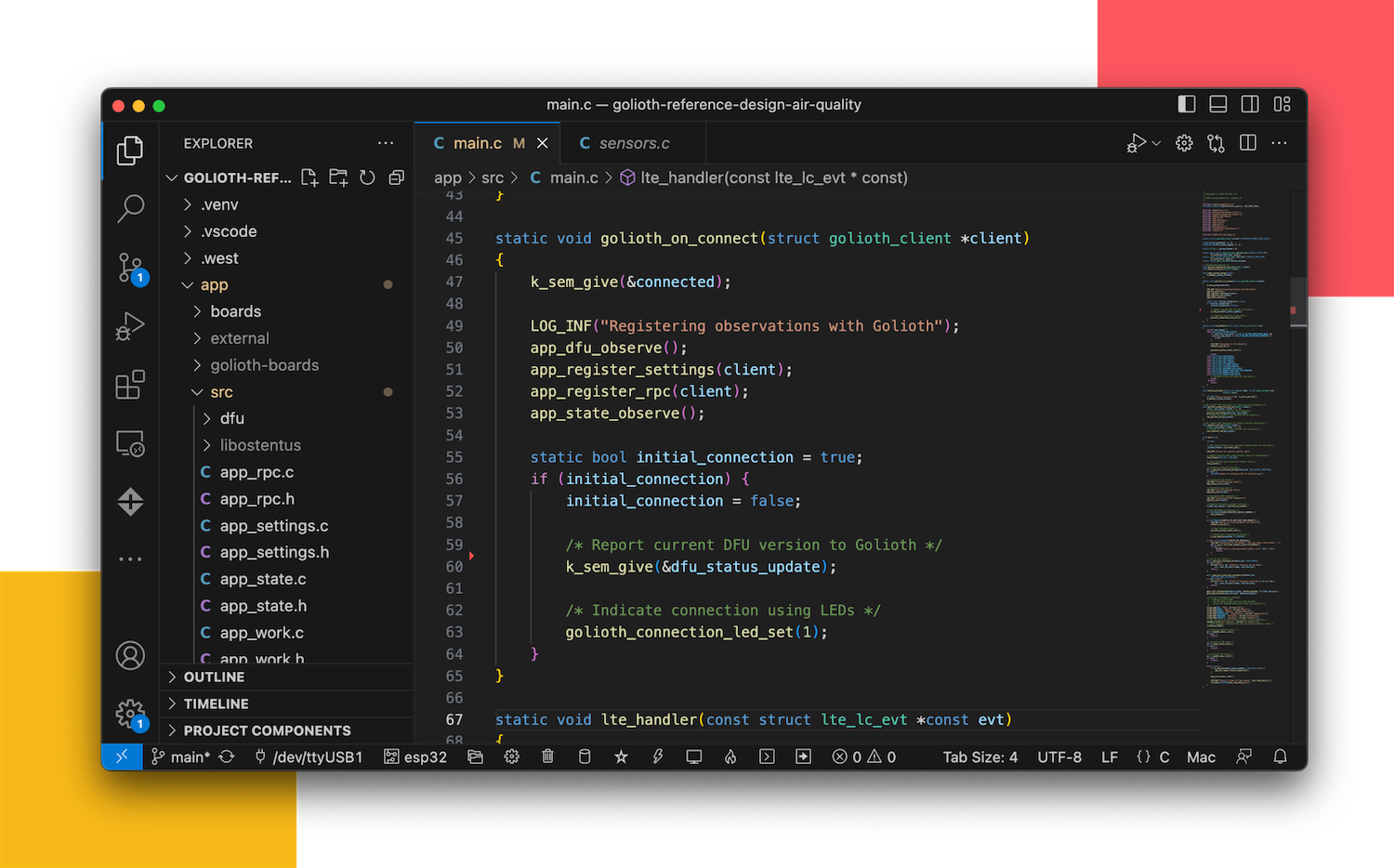Click the code minimap overview
The width and height of the screenshot is (1394, 868).
click(1241, 437)
